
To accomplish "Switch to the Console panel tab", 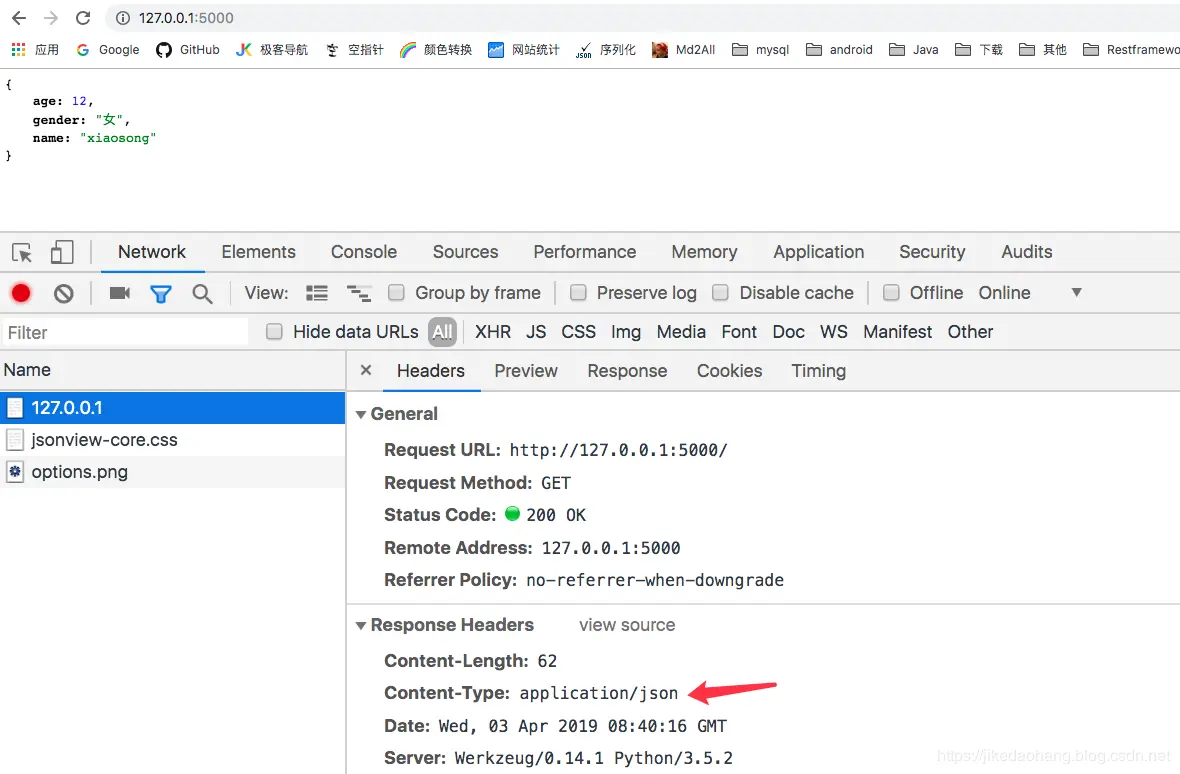I will (363, 252).
